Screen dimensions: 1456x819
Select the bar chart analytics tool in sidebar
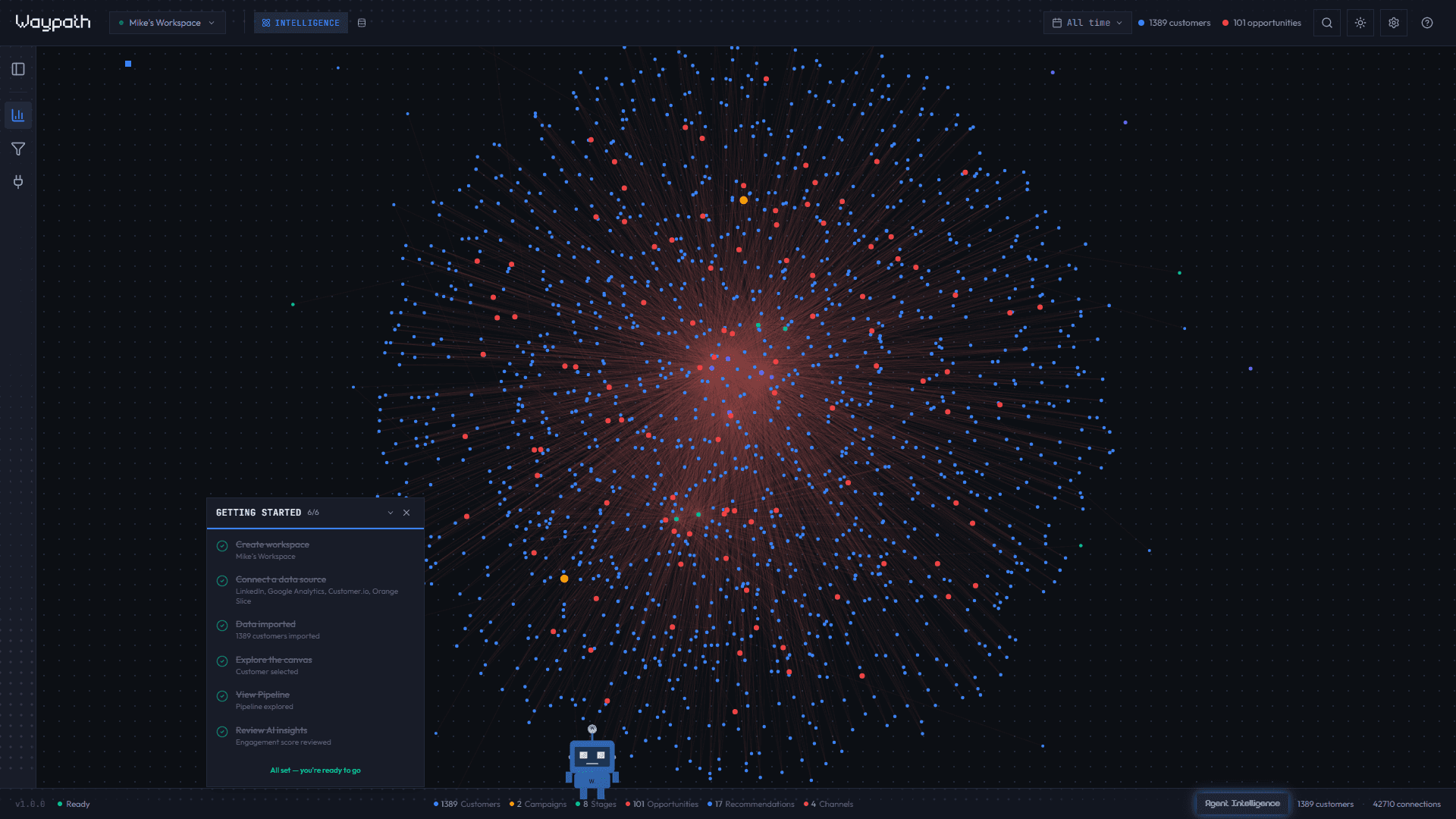(18, 115)
